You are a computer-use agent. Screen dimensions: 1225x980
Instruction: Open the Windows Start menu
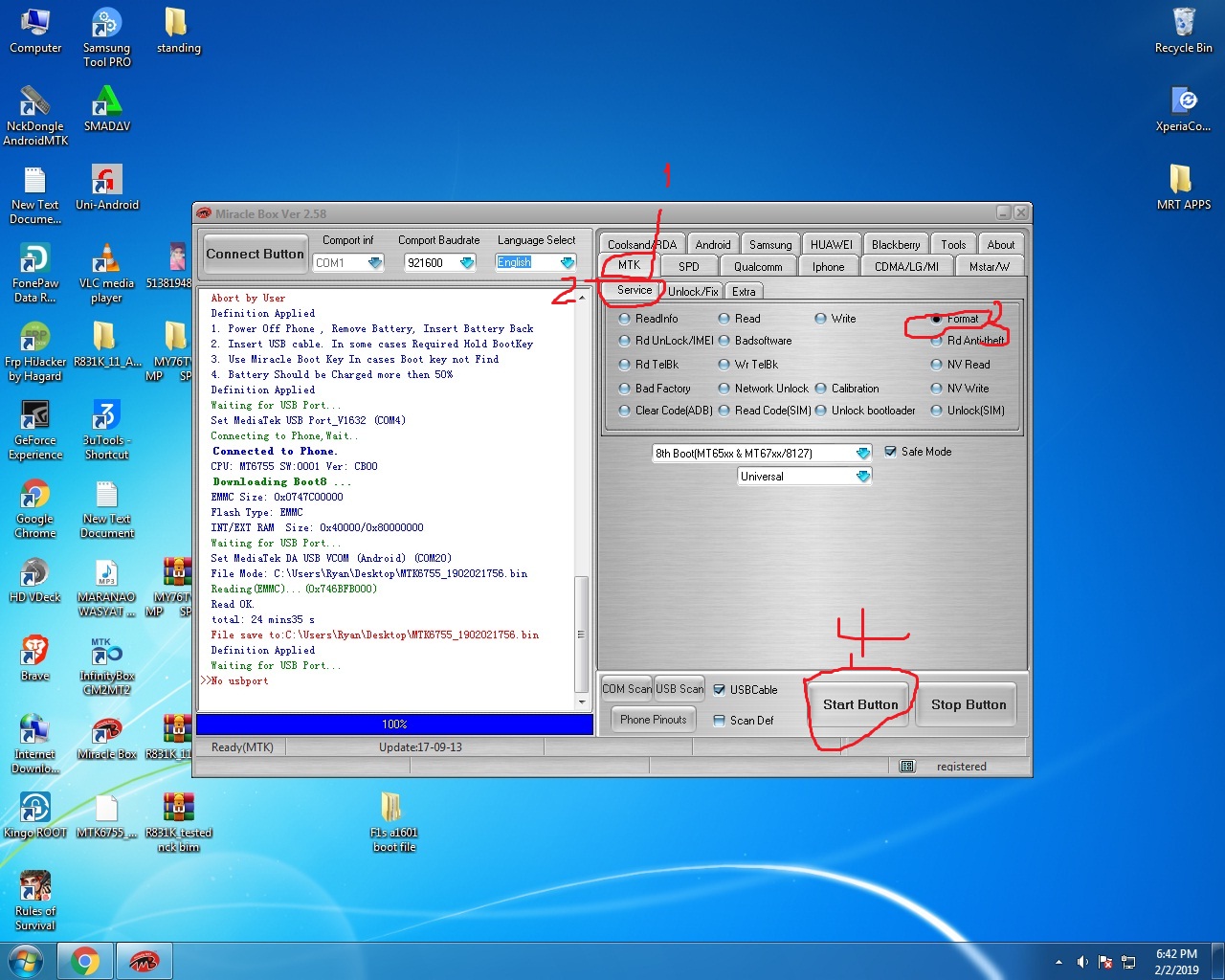26,961
